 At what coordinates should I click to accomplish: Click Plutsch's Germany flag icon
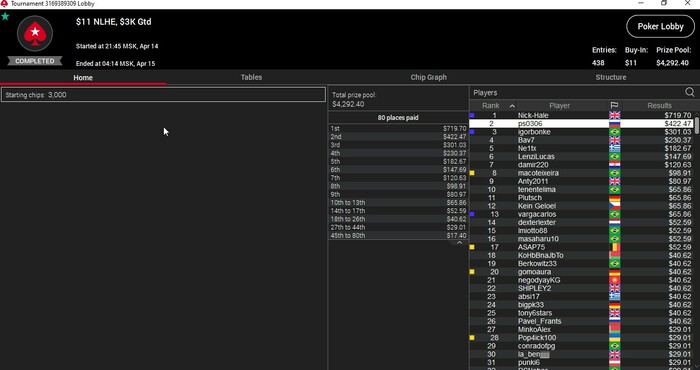pyautogui.click(x=615, y=198)
